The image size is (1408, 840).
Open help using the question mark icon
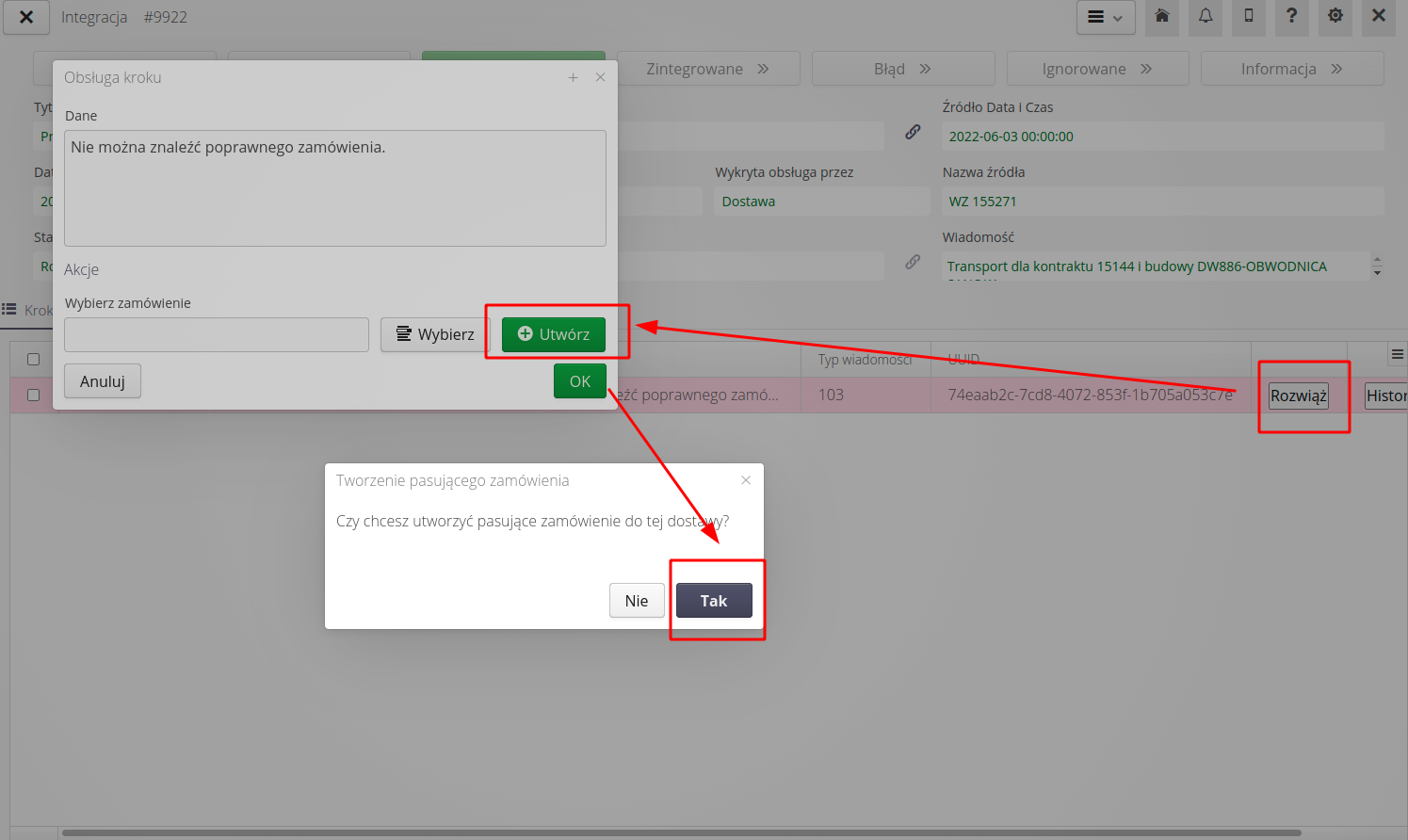click(x=1291, y=17)
